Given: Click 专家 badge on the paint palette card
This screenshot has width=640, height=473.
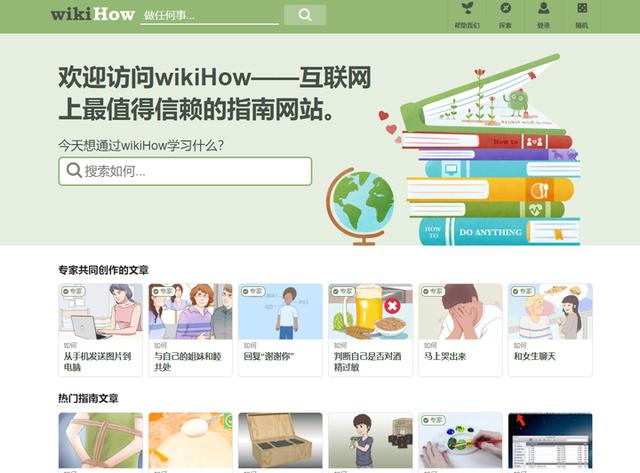Looking at the screenshot, I should (433, 420).
